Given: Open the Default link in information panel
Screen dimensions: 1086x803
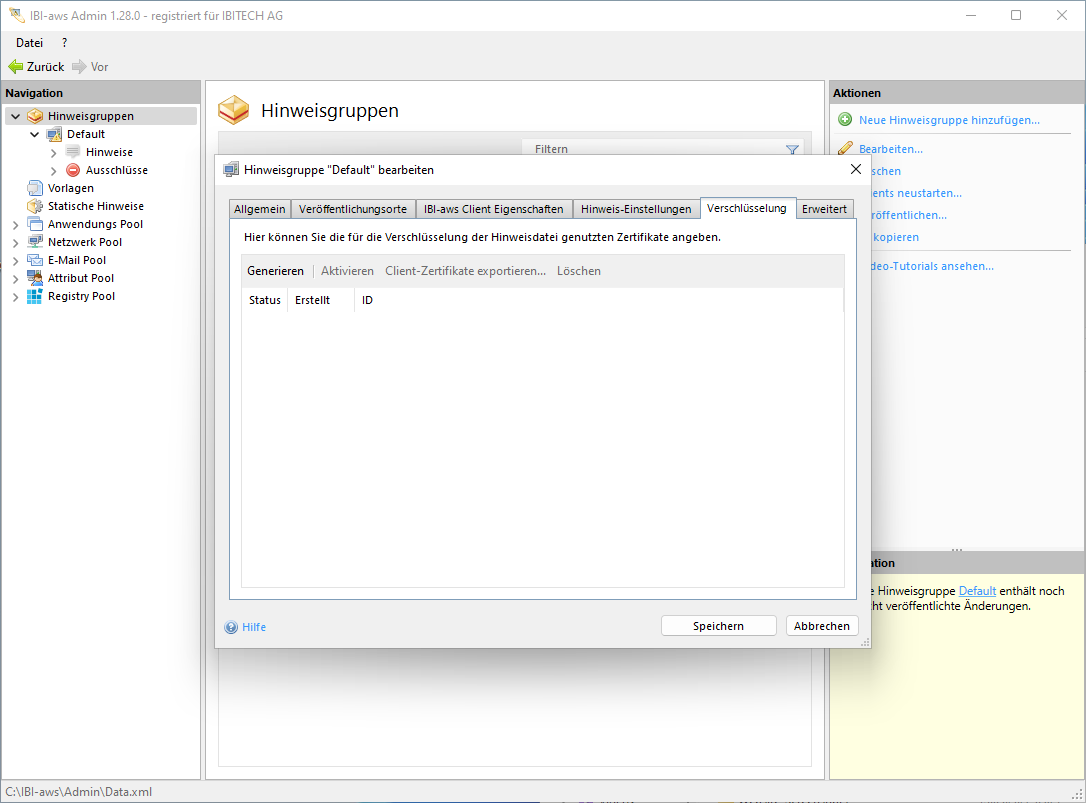Looking at the screenshot, I should pyautogui.click(x=977, y=591).
